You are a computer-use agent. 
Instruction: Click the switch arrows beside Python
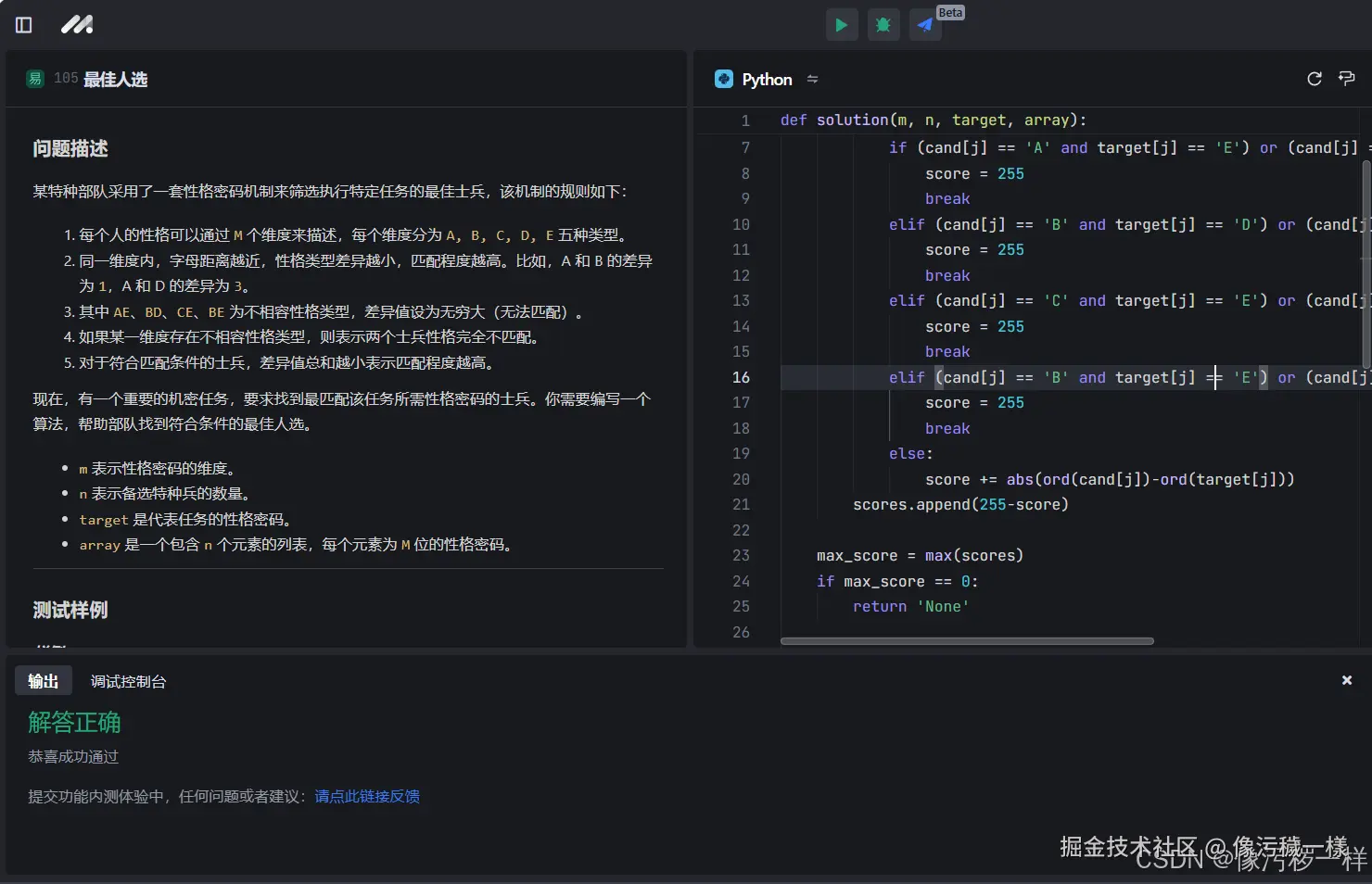pyautogui.click(x=813, y=80)
